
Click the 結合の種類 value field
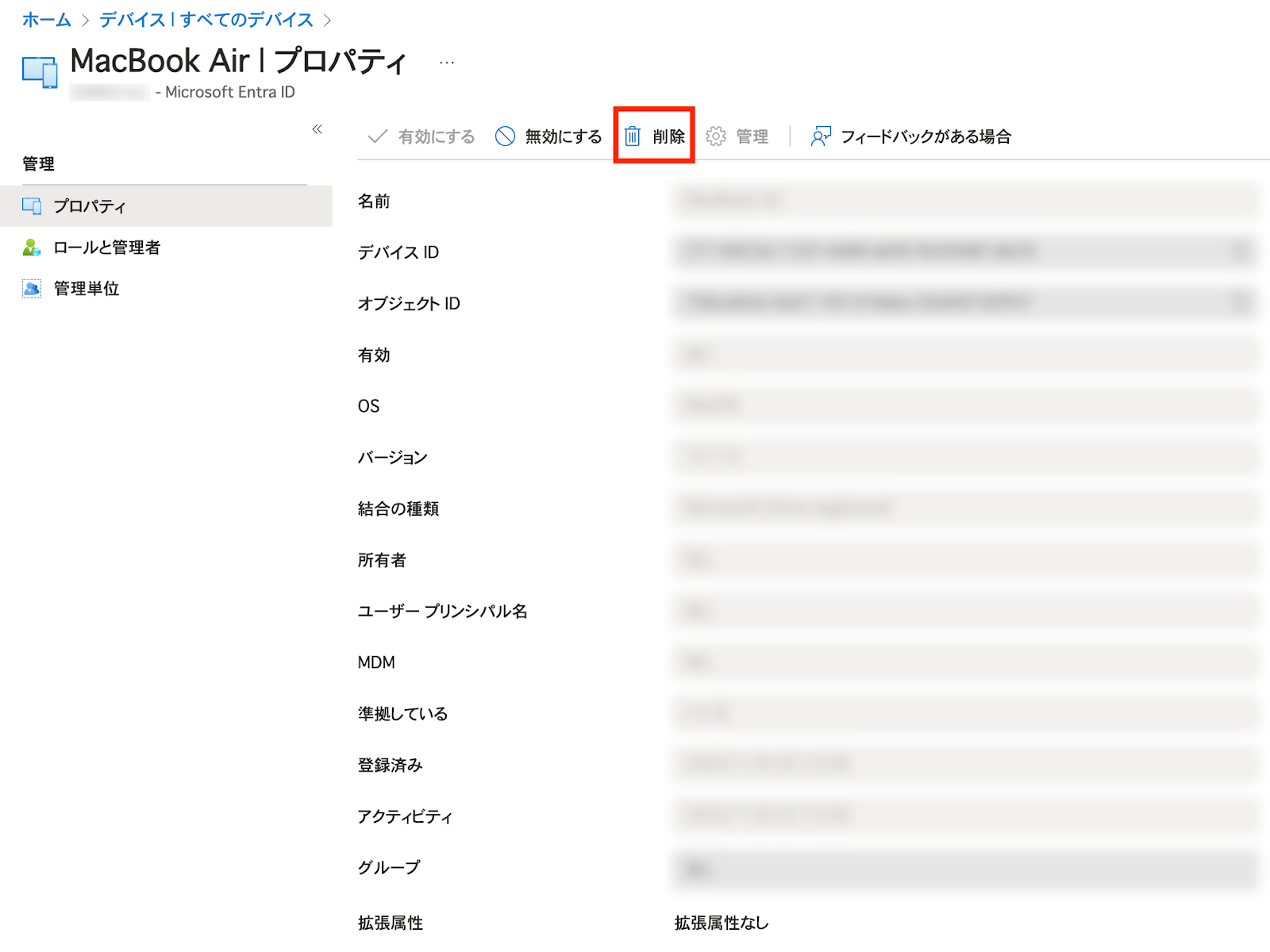click(x=965, y=508)
